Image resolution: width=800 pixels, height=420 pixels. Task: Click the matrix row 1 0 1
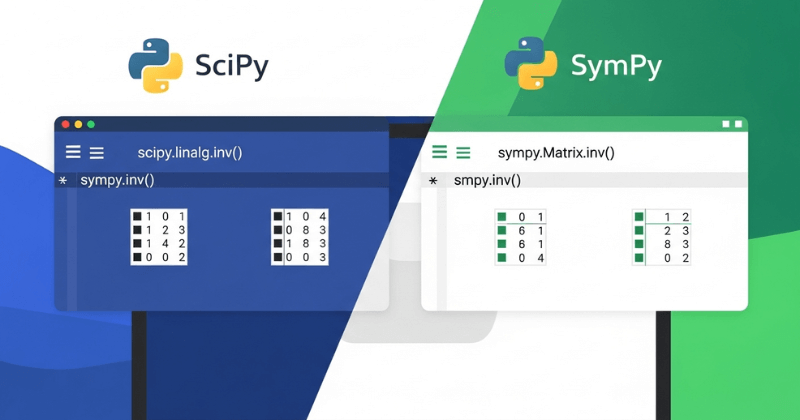tap(159, 216)
